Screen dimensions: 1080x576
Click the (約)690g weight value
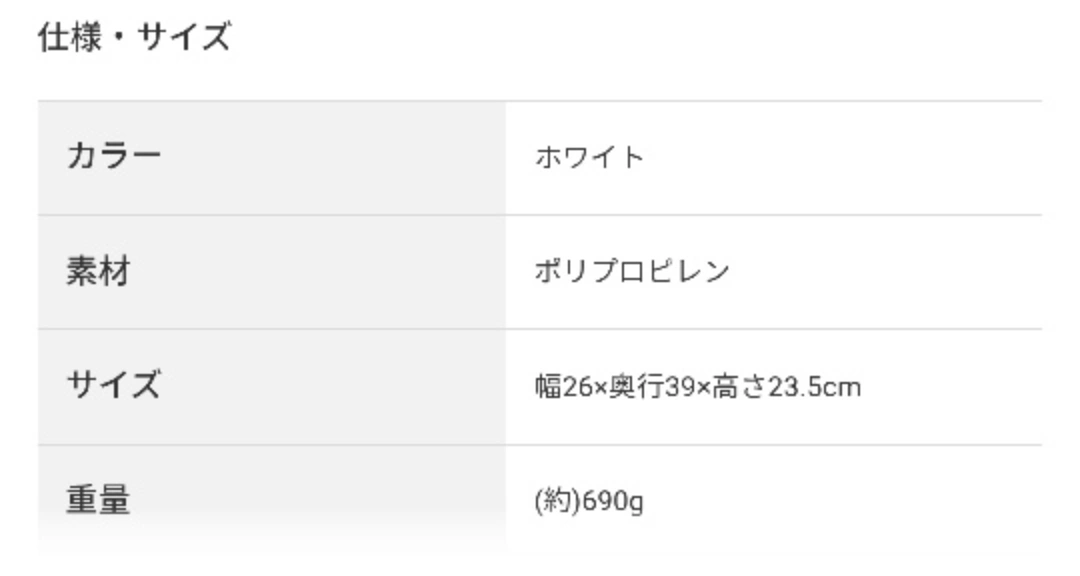590,501
